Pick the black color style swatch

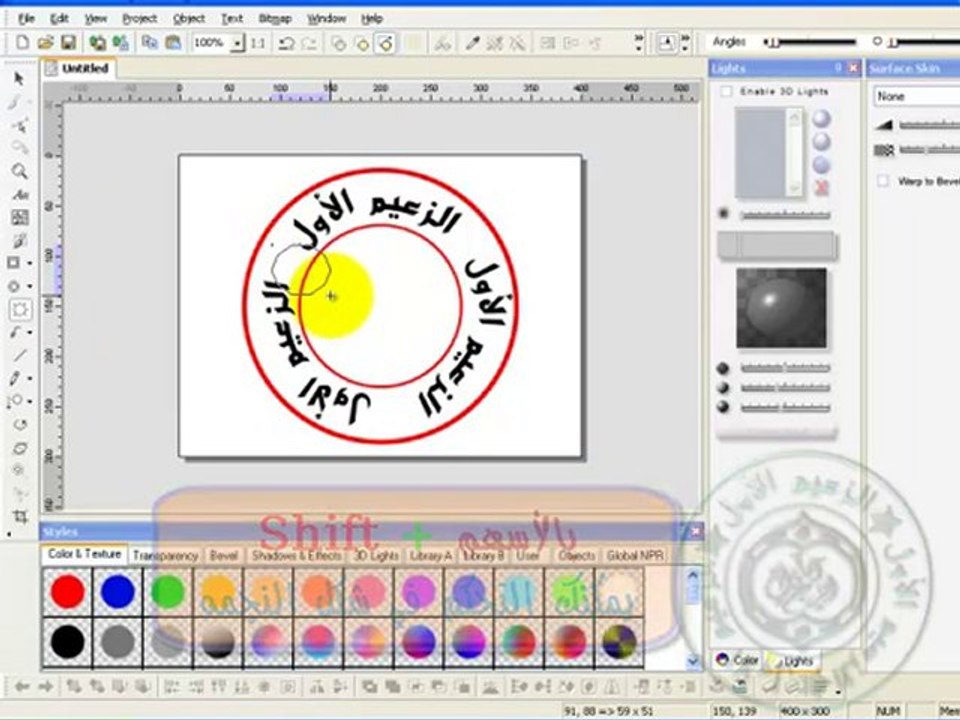pos(67,642)
